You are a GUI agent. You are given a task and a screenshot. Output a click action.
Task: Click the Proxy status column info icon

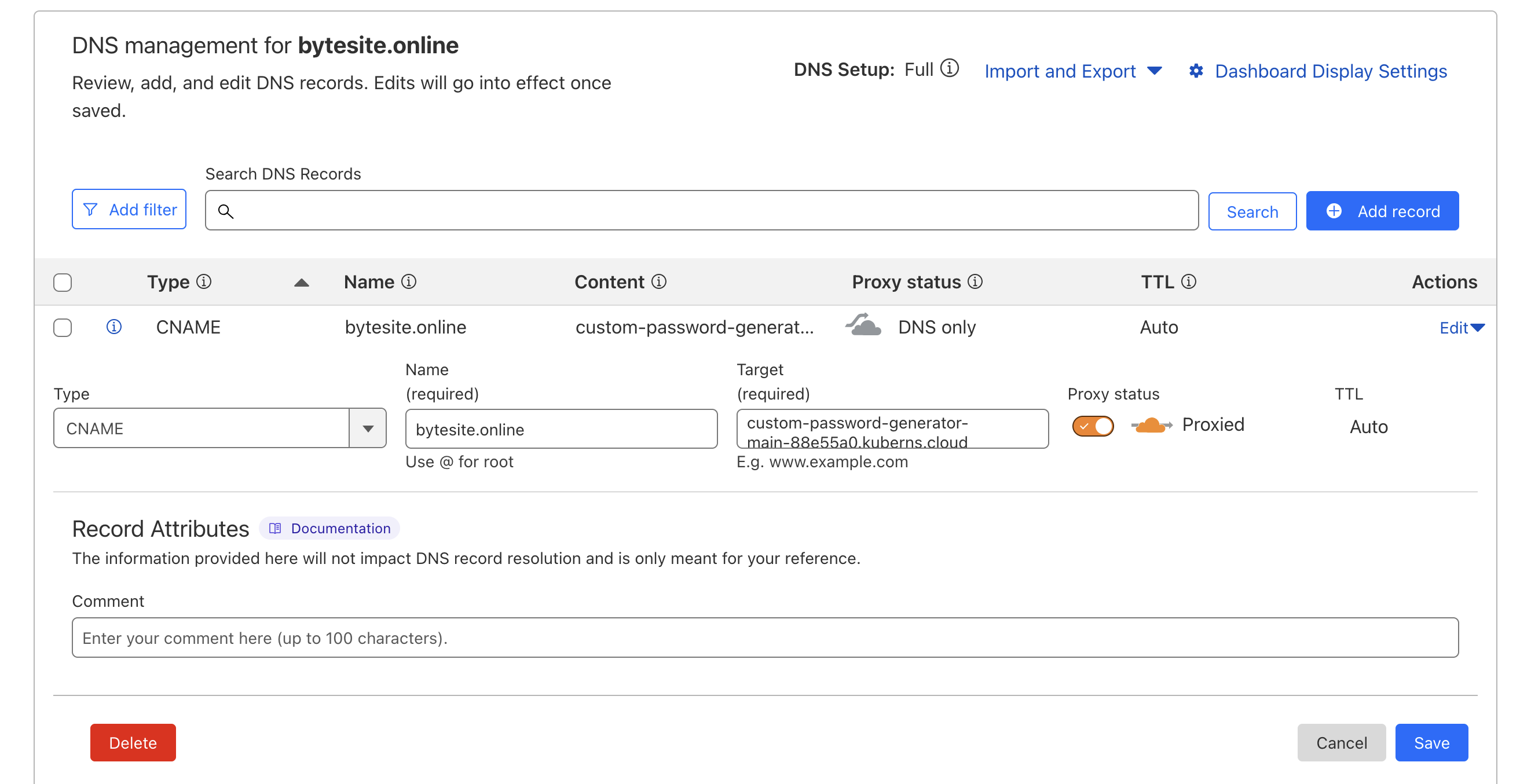(975, 281)
